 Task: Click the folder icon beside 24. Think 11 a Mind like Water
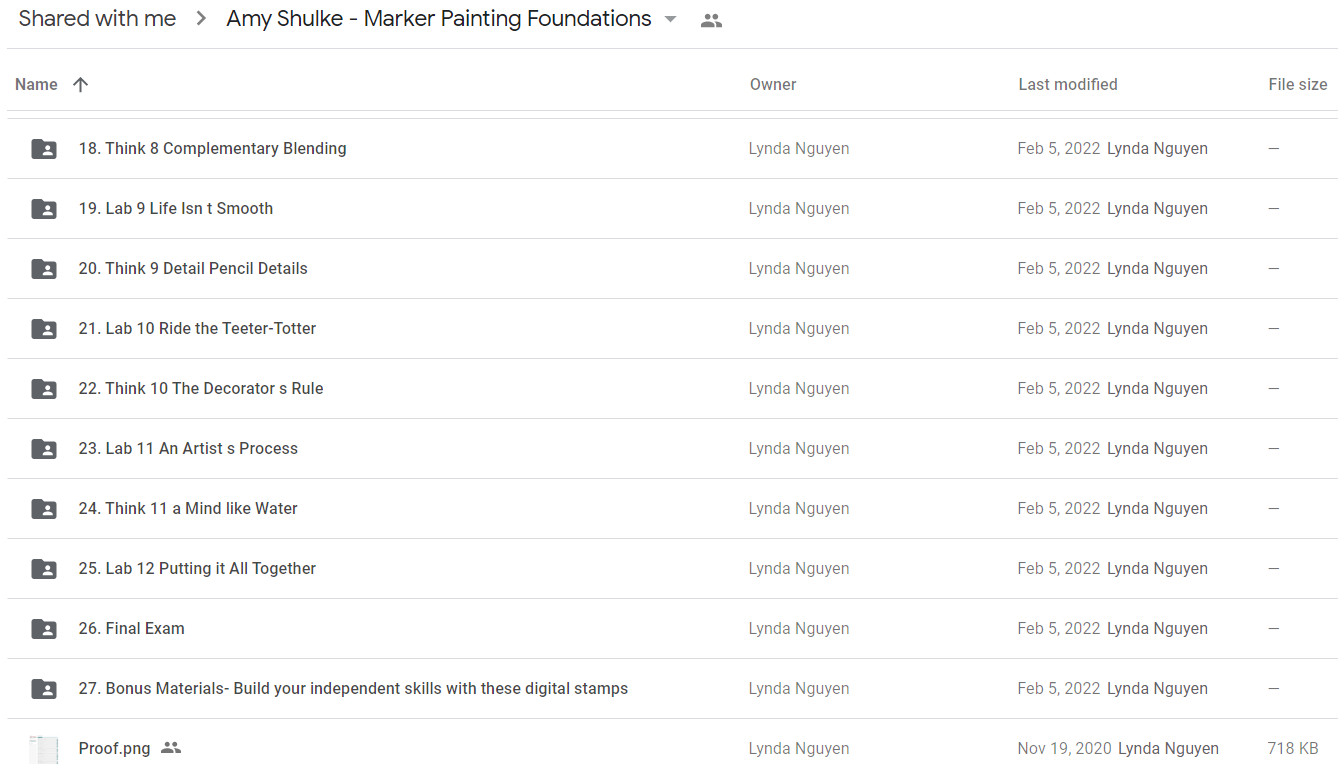44,509
